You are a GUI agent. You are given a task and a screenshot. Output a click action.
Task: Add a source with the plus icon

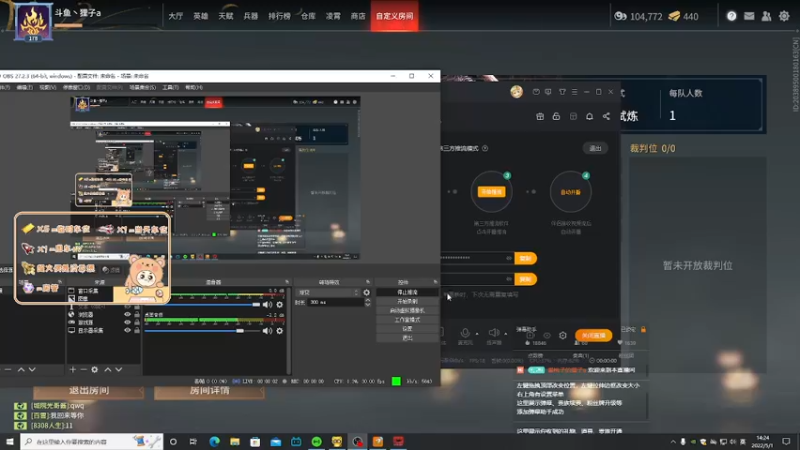coord(72,369)
